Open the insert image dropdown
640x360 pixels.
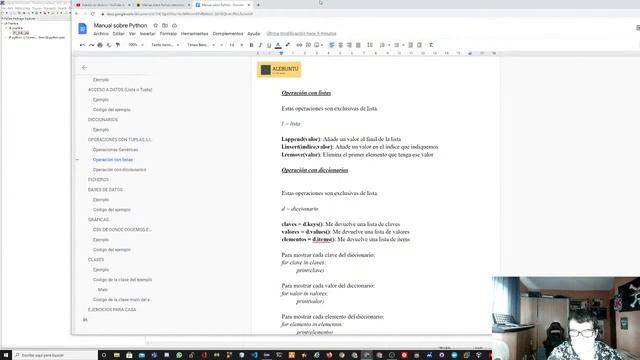[318, 45]
